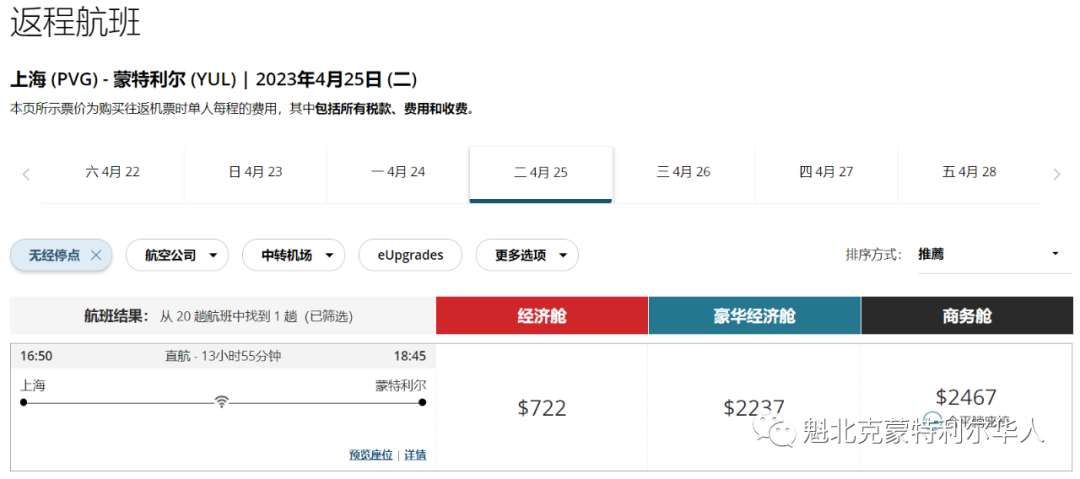Viewport: 1080px width, 479px height.
Task: Click the 上海 departure city label
Action: click(33, 385)
